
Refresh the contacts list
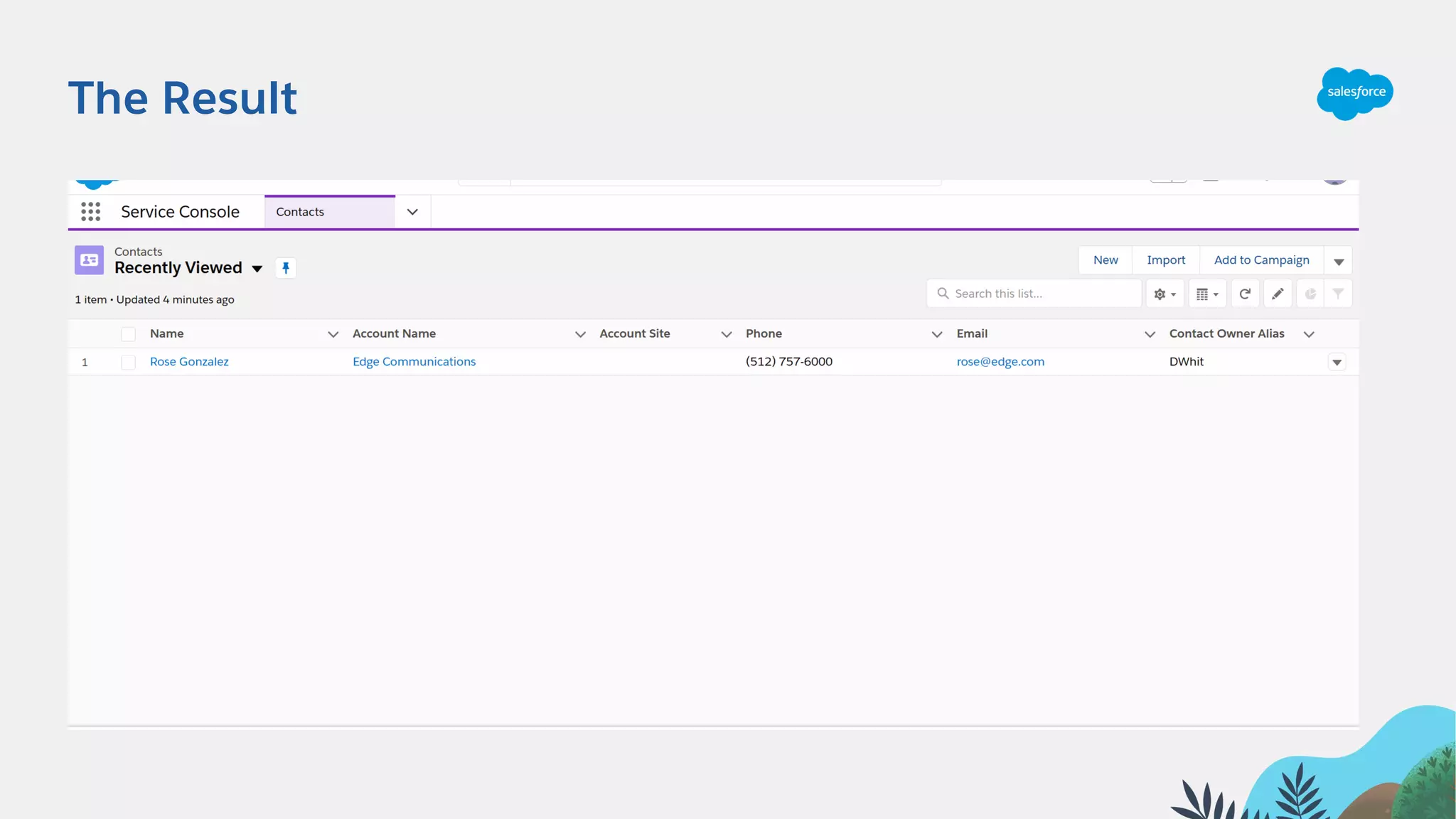pos(1245,294)
